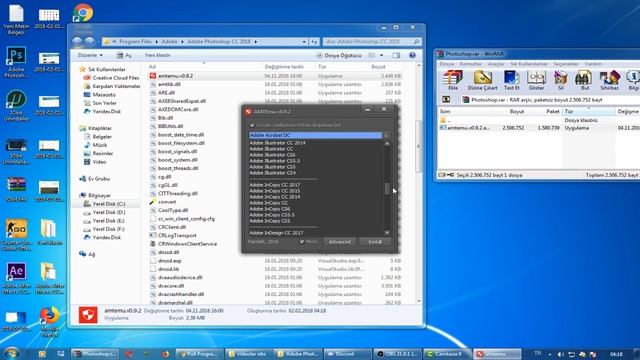This screenshot has width=640, height=360.
Task: Select the Photoshop desktop shortcut icon
Action: 16,61
